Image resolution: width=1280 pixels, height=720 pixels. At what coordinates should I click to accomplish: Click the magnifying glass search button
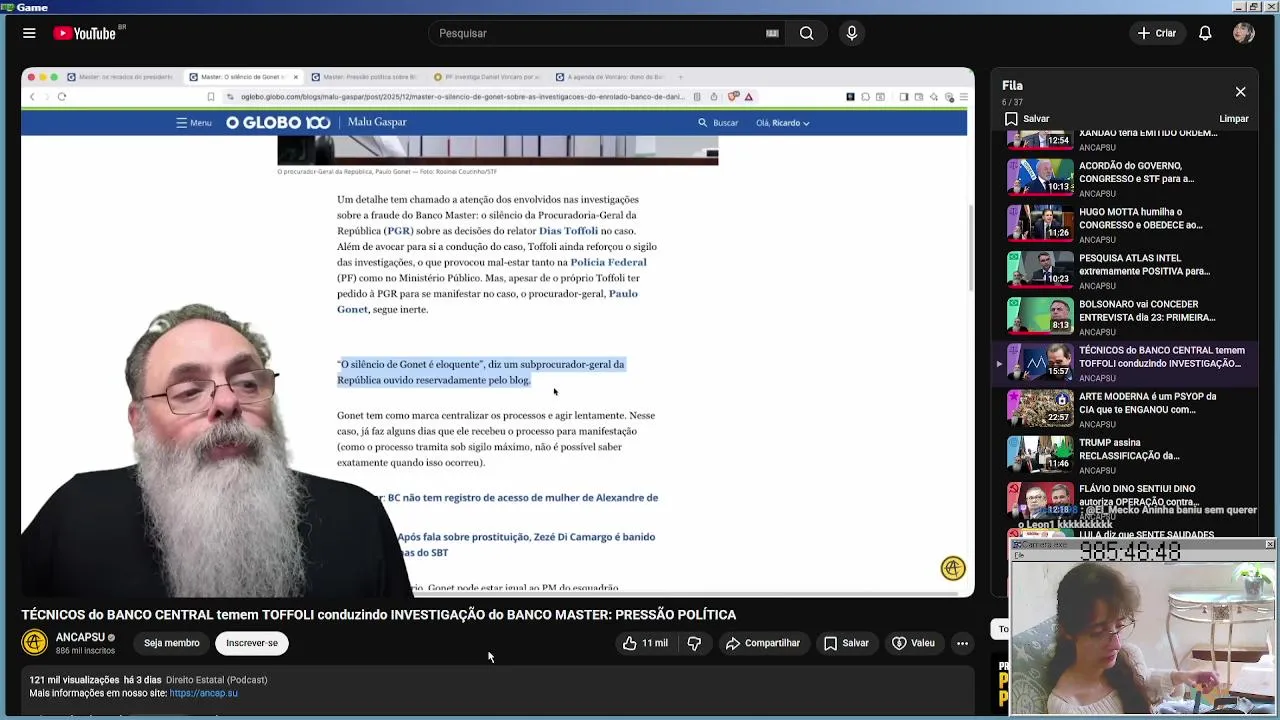pos(807,33)
